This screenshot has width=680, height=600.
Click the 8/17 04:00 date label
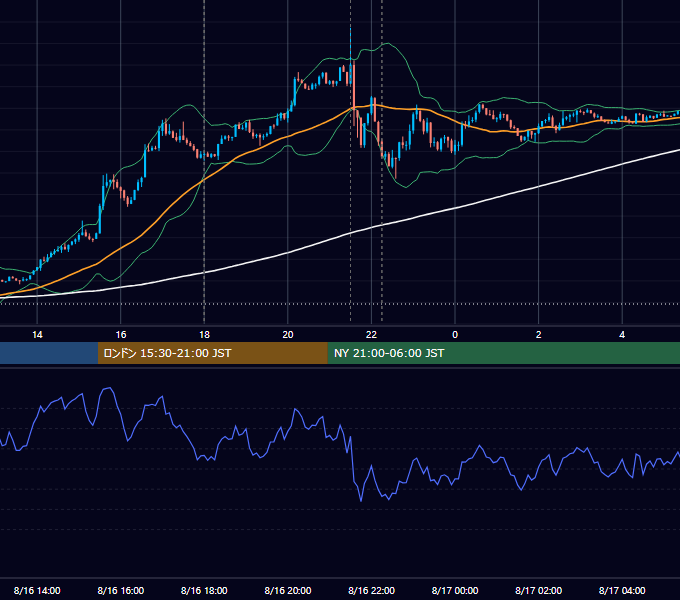pyautogui.click(x=622, y=590)
